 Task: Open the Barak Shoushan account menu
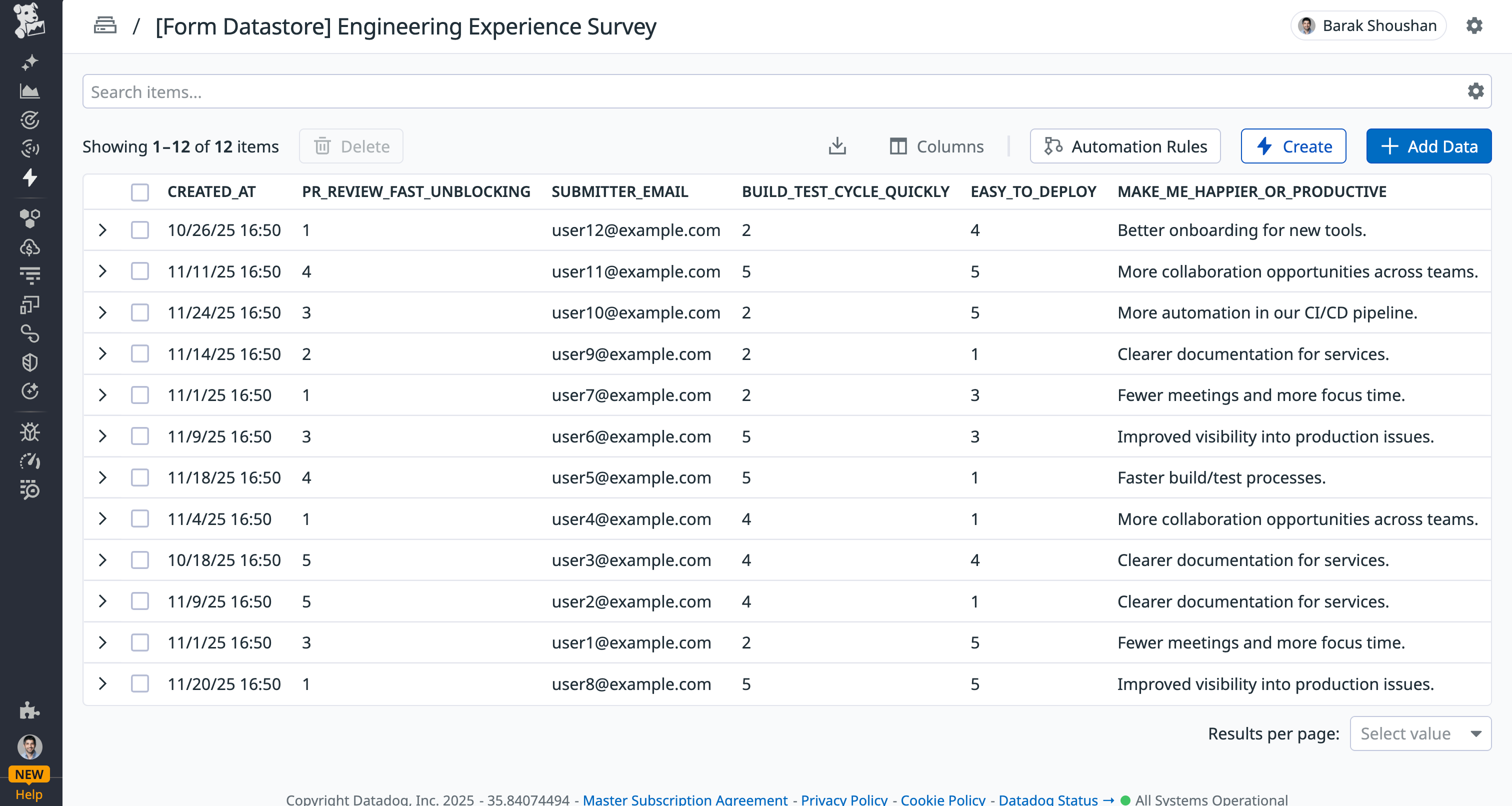click(1367, 25)
